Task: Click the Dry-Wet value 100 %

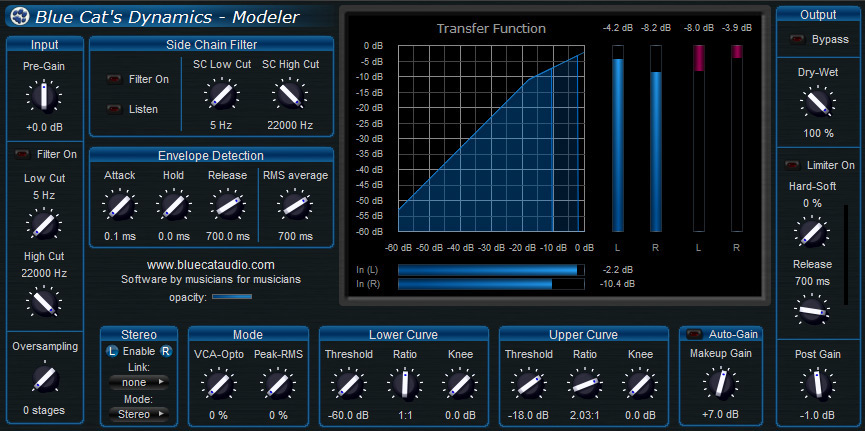Action: (x=818, y=134)
